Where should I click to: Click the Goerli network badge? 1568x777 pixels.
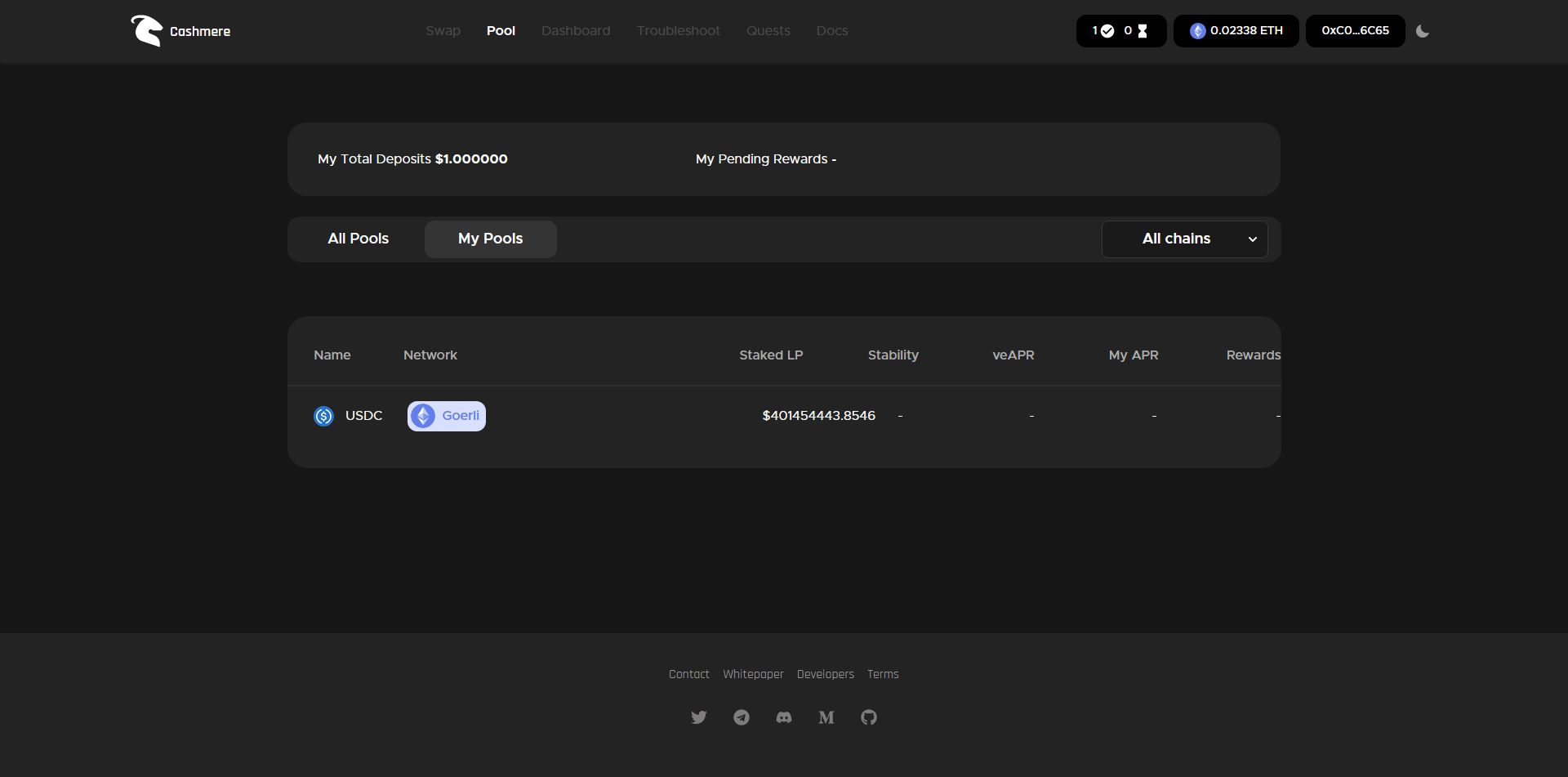tap(447, 416)
